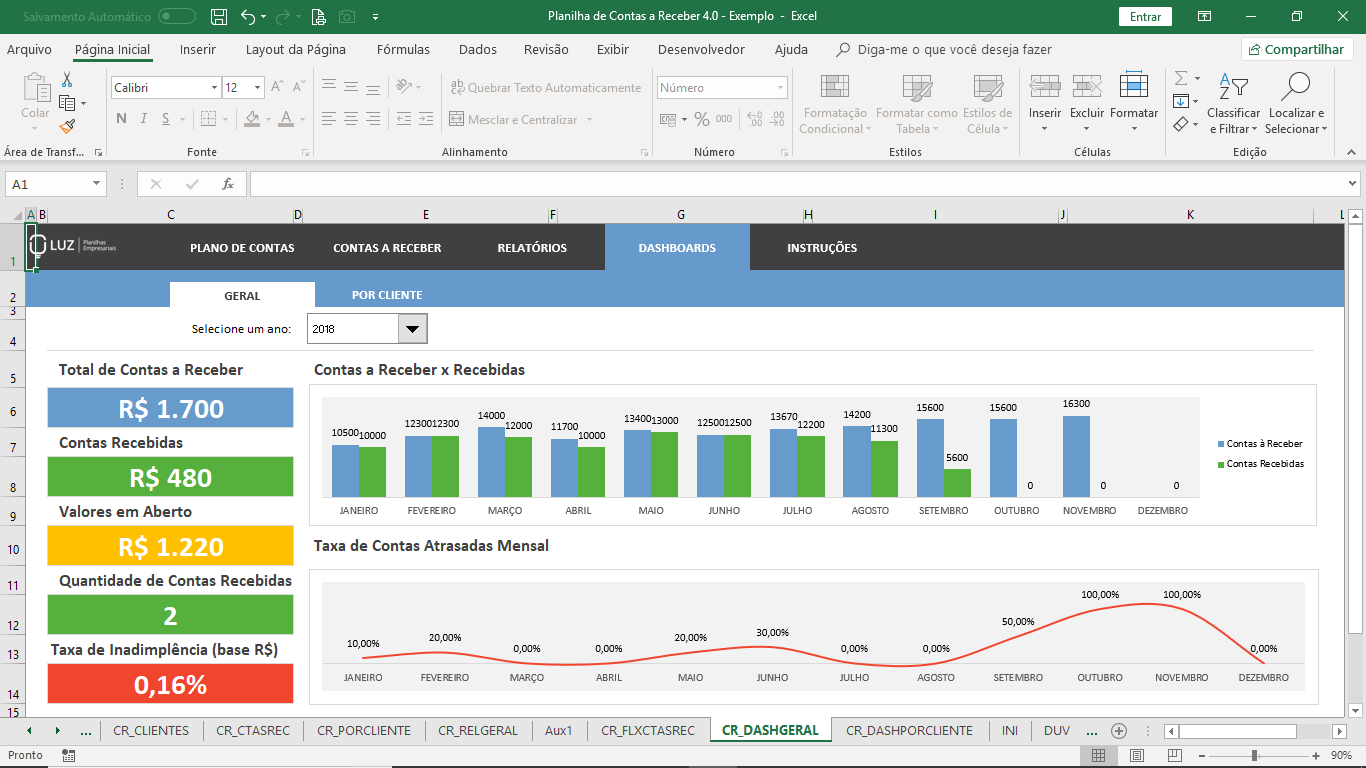Toggle Italic formatting I button
The height and width of the screenshot is (768, 1366).
144,119
